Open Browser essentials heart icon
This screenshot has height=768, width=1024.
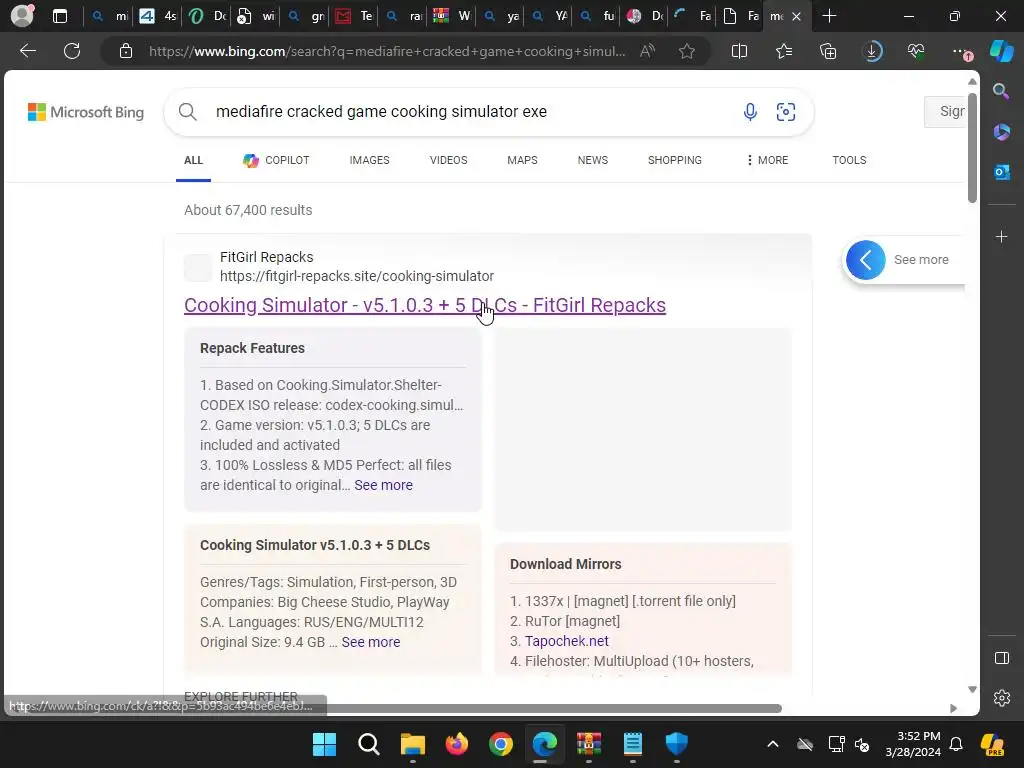pyautogui.click(x=916, y=51)
